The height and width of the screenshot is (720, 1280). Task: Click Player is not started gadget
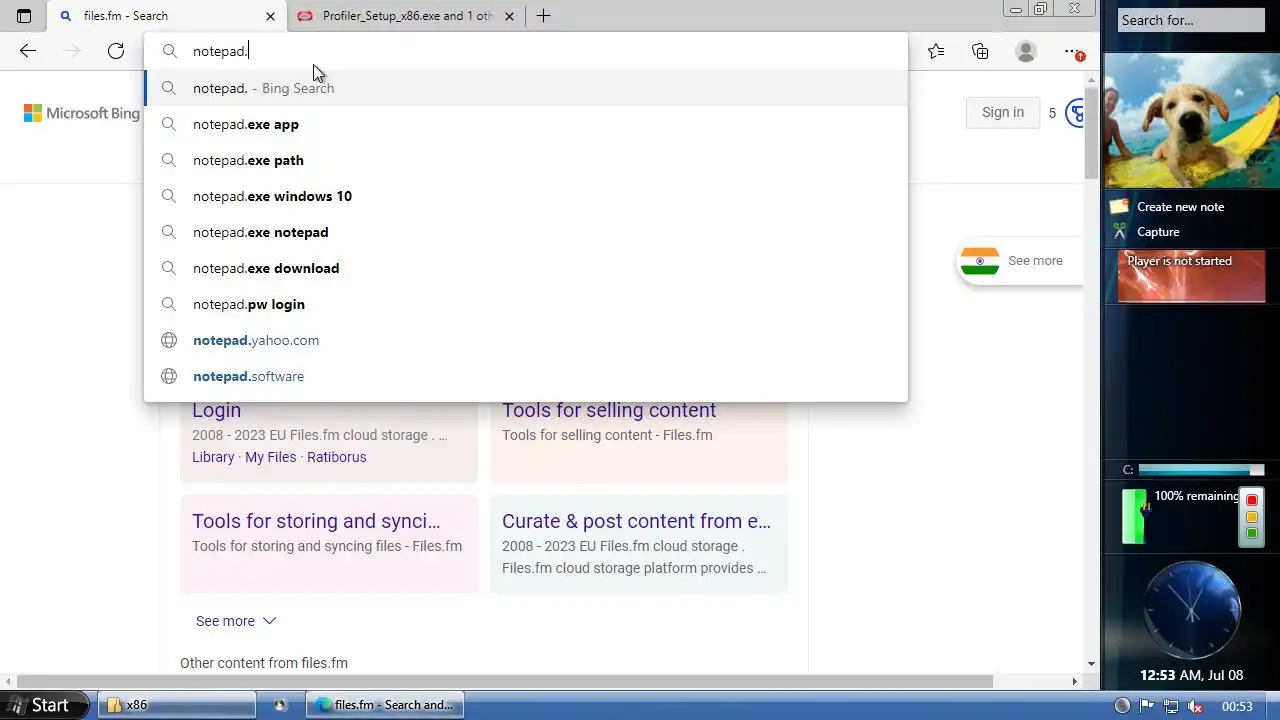(1191, 276)
